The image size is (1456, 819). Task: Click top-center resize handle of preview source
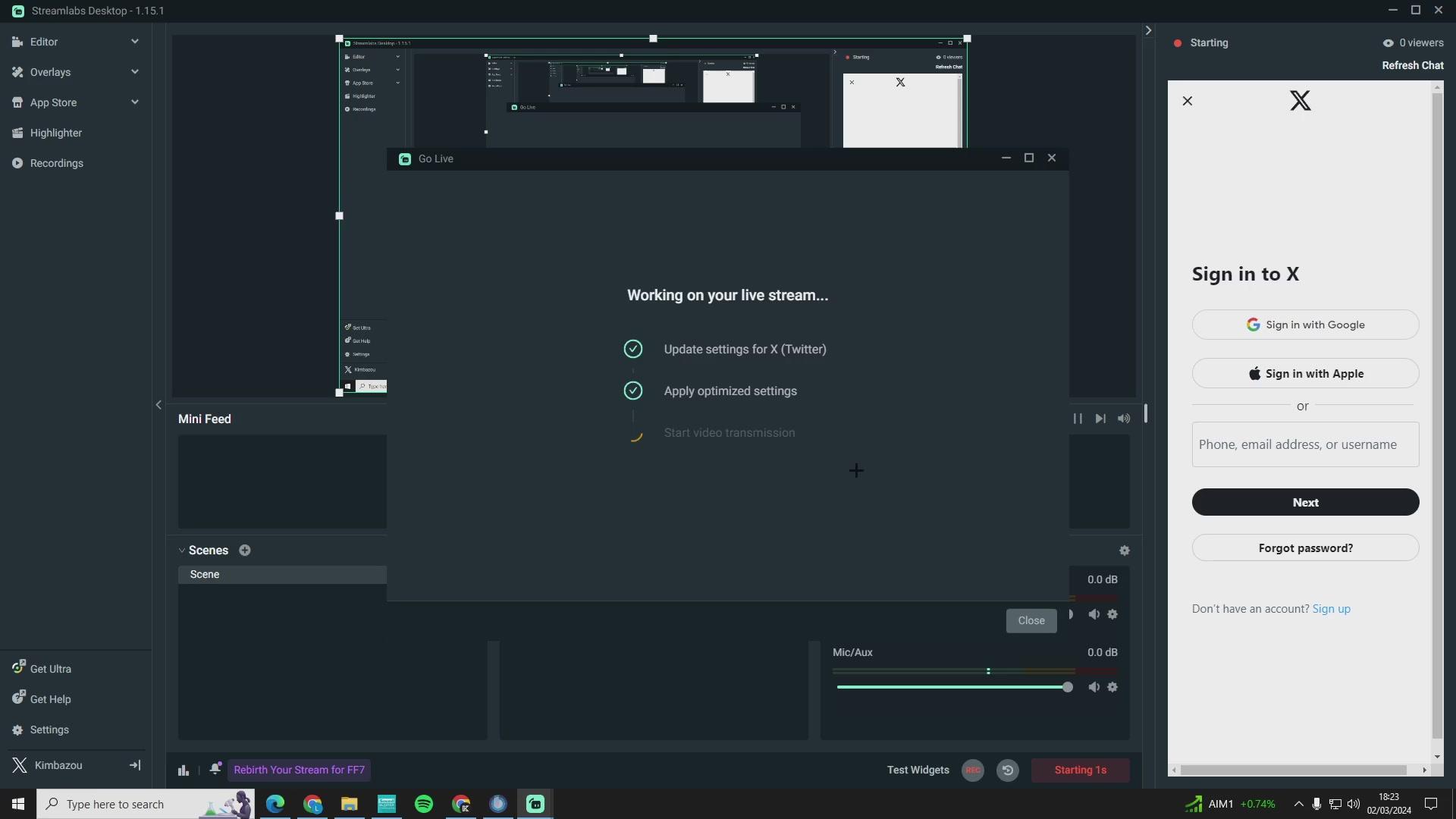(653, 38)
